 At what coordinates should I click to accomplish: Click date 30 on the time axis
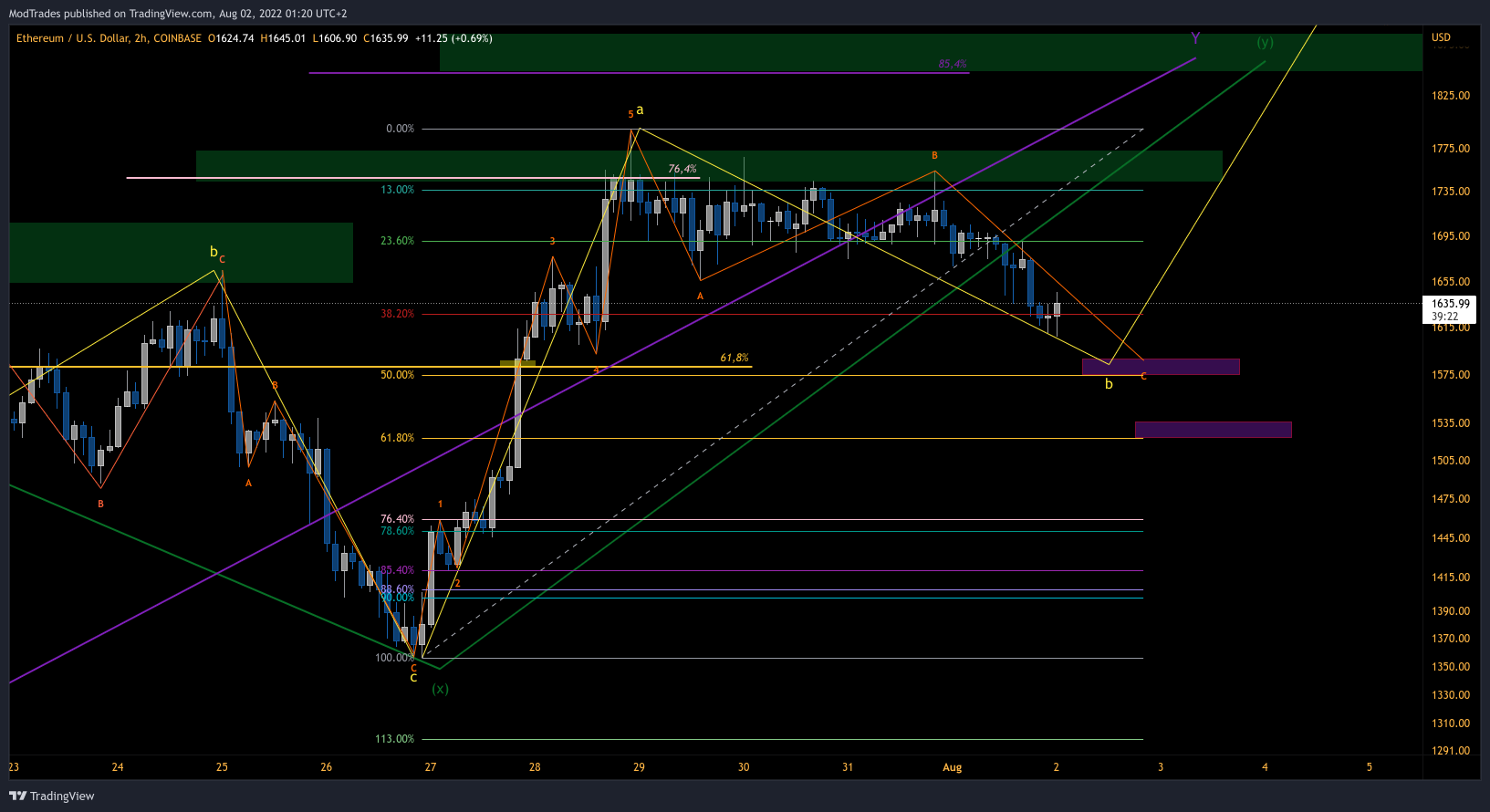744,767
